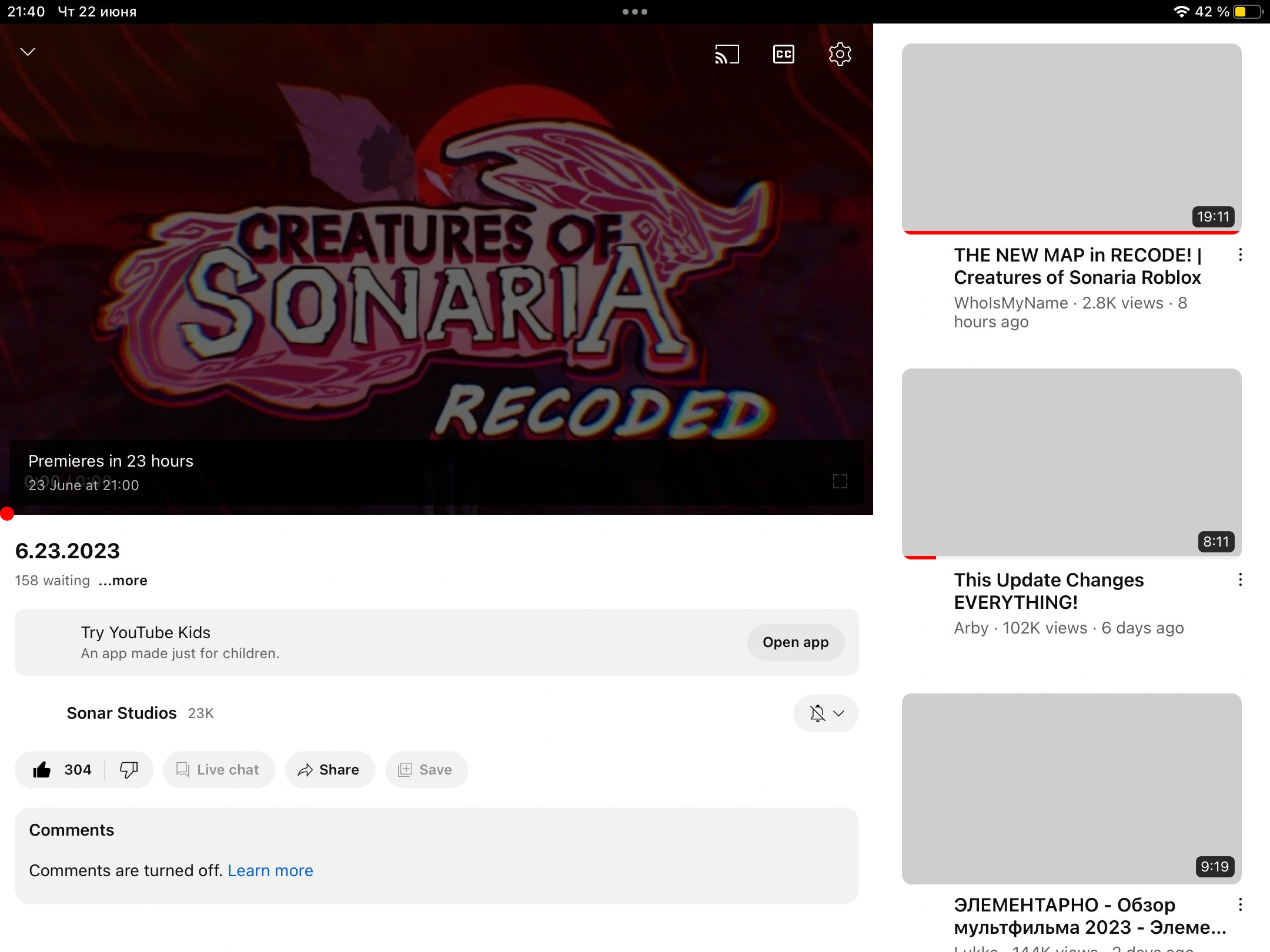1270x952 pixels.
Task: Save video to a playlist
Action: click(426, 769)
